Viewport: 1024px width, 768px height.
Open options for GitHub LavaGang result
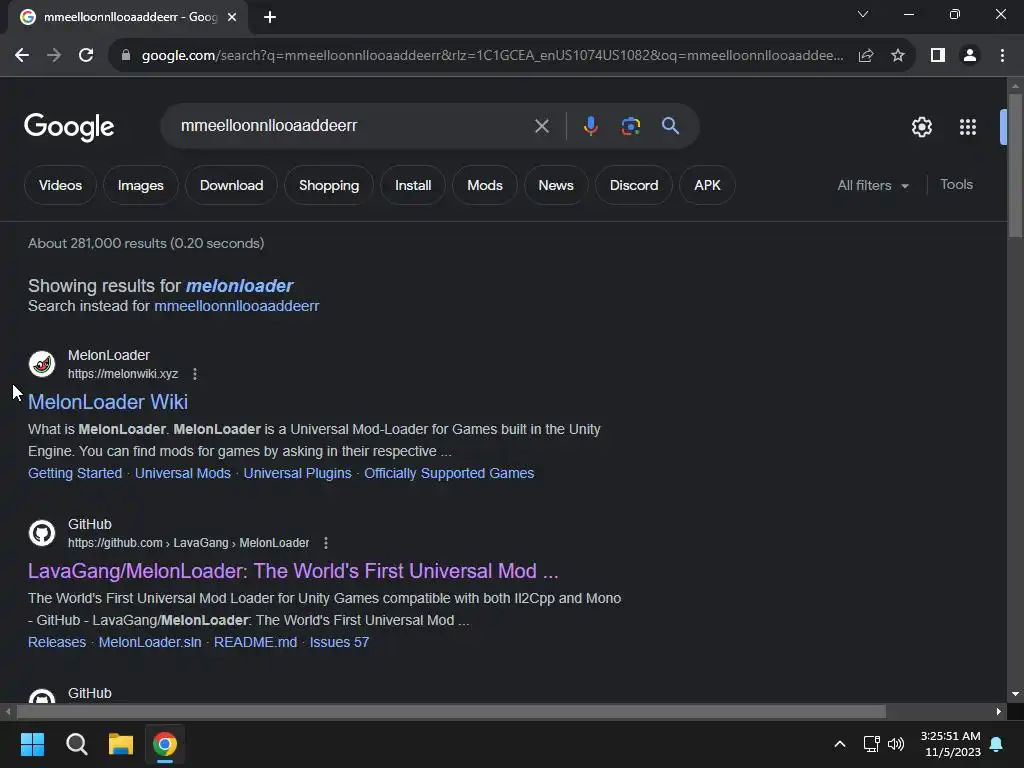(326, 543)
